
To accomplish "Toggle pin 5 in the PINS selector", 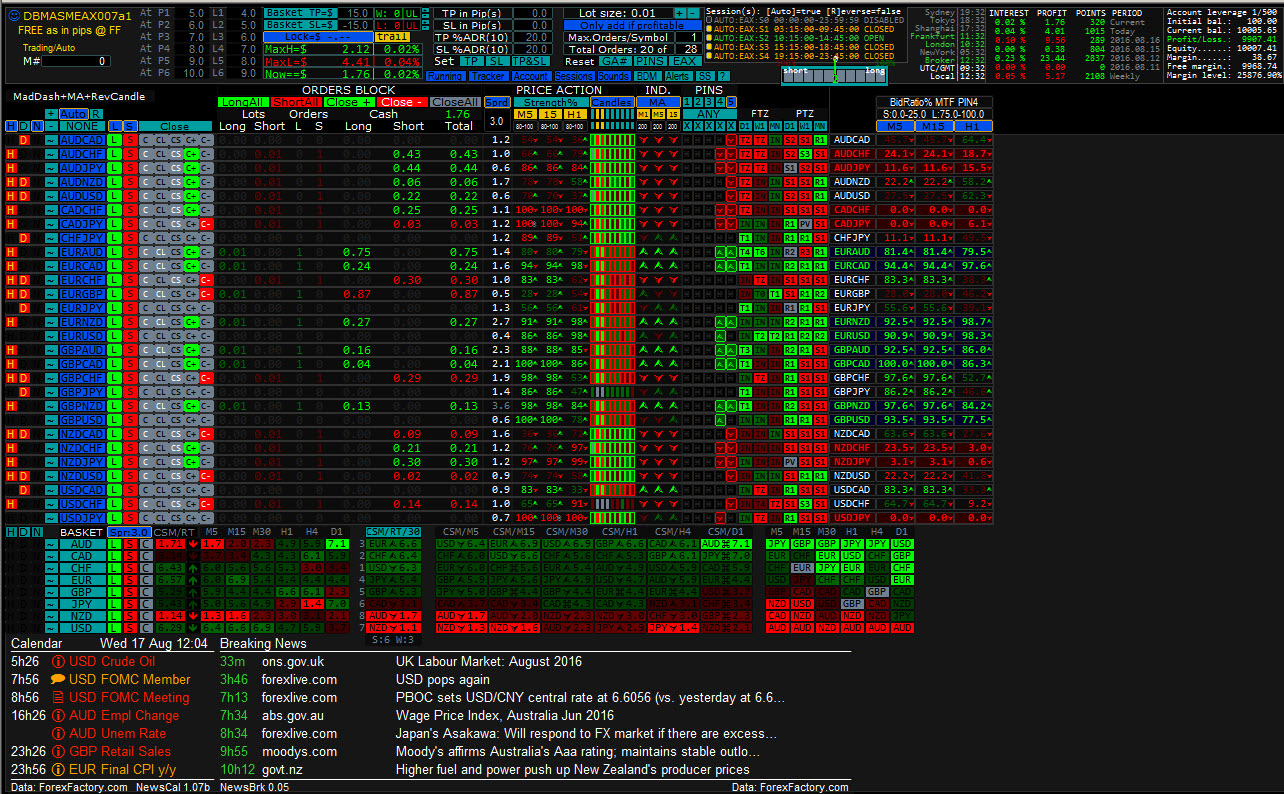I will pos(731,102).
